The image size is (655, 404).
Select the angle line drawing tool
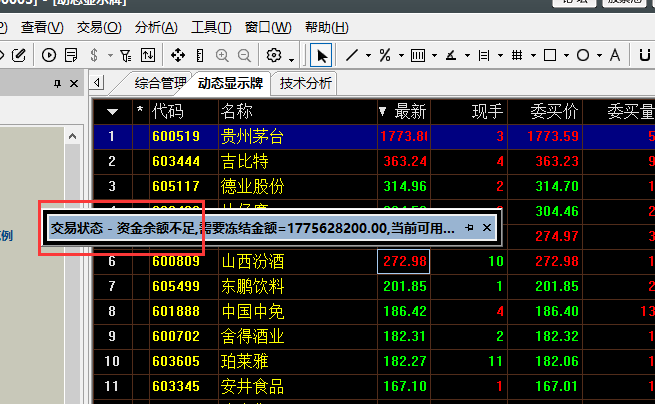tap(451, 55)
